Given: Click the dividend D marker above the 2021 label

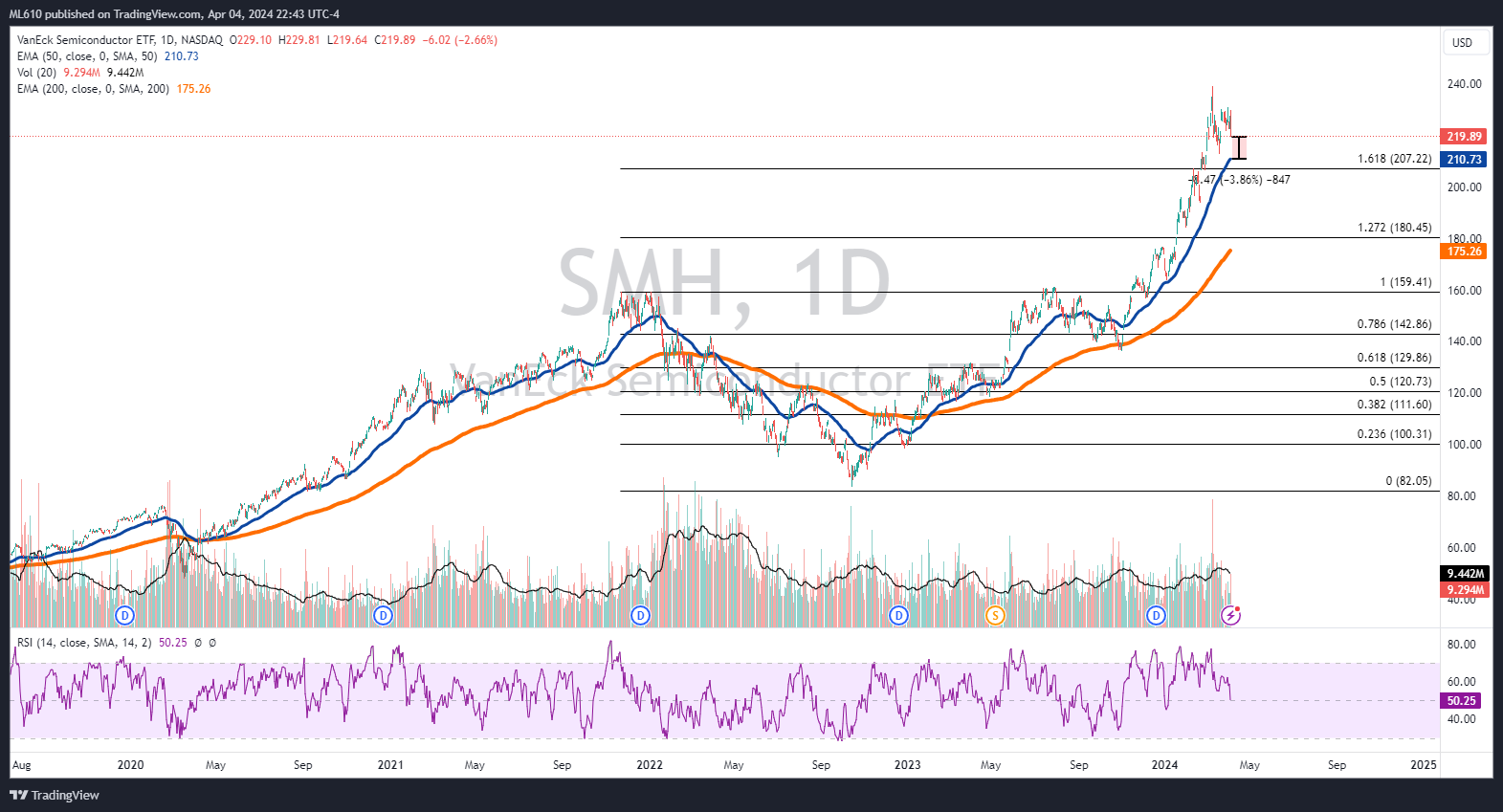Looking at the screenshot, I should tap(384, 615).
